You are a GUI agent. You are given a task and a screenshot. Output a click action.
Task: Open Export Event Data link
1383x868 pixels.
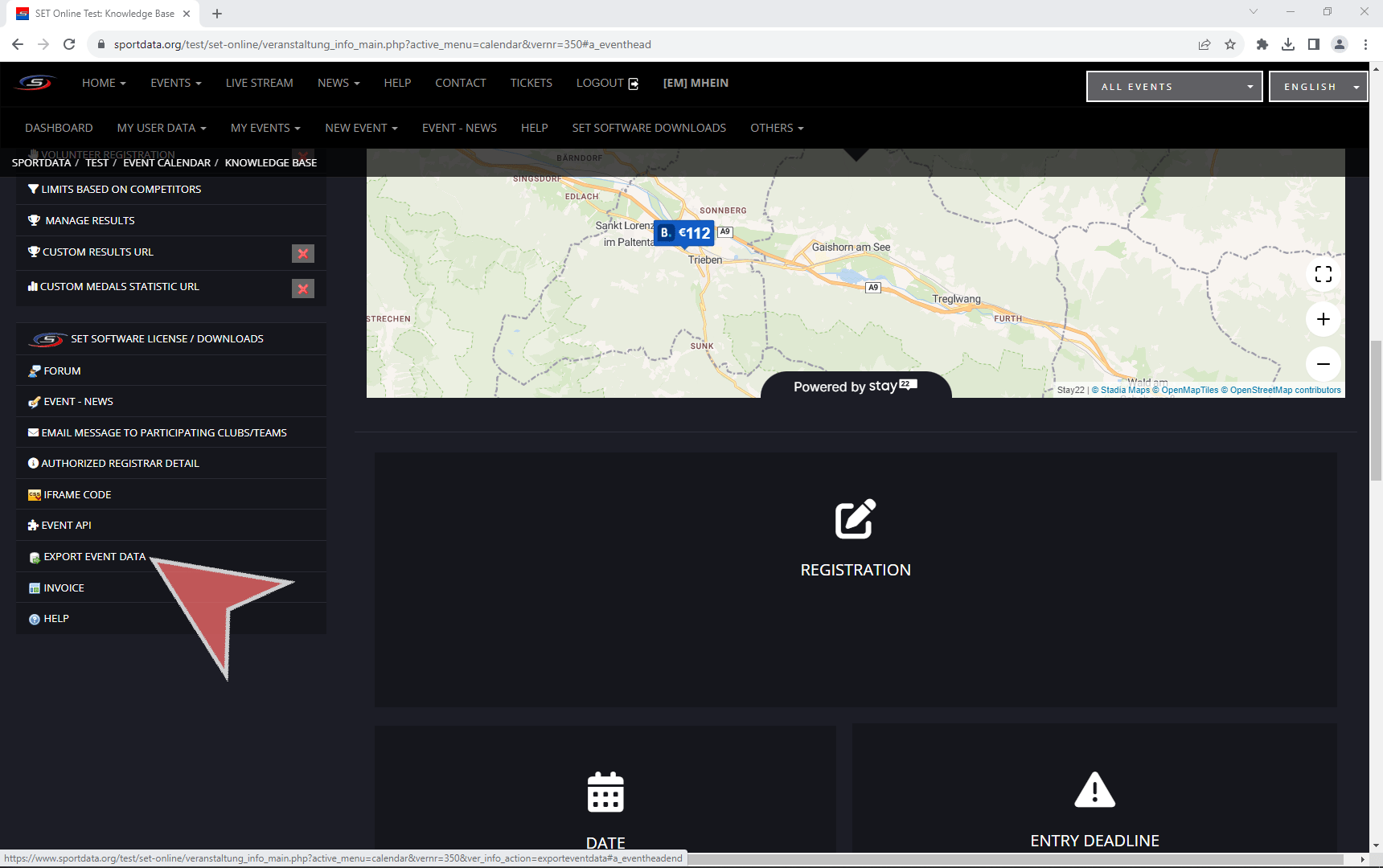click(94, 556)
